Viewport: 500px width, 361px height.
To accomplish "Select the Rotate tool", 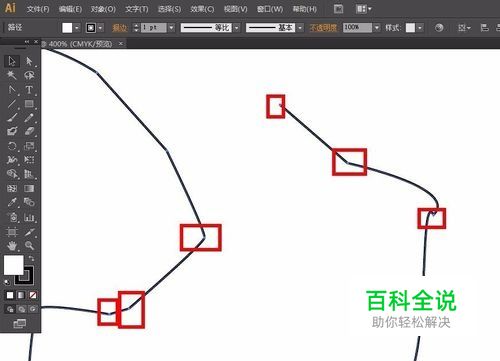I will pos(12,146).
